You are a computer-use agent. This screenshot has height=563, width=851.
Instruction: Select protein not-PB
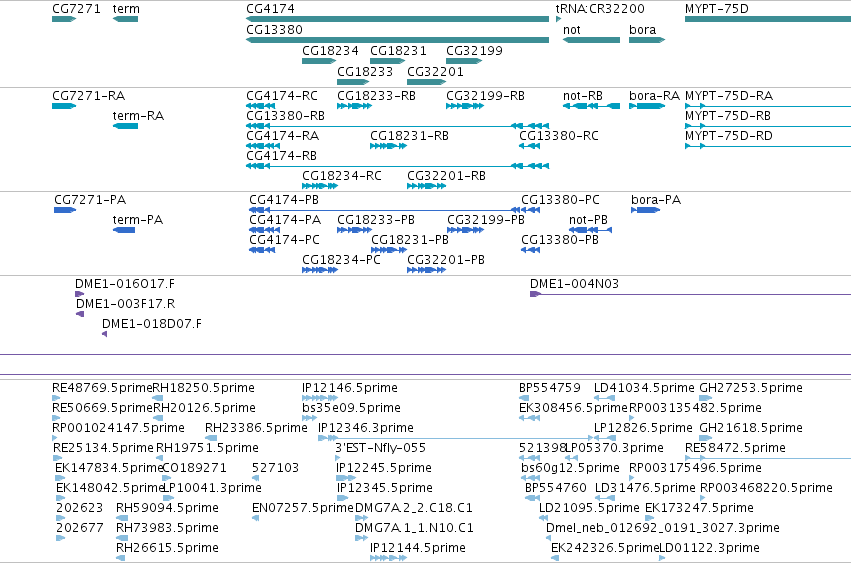[590, 230]
